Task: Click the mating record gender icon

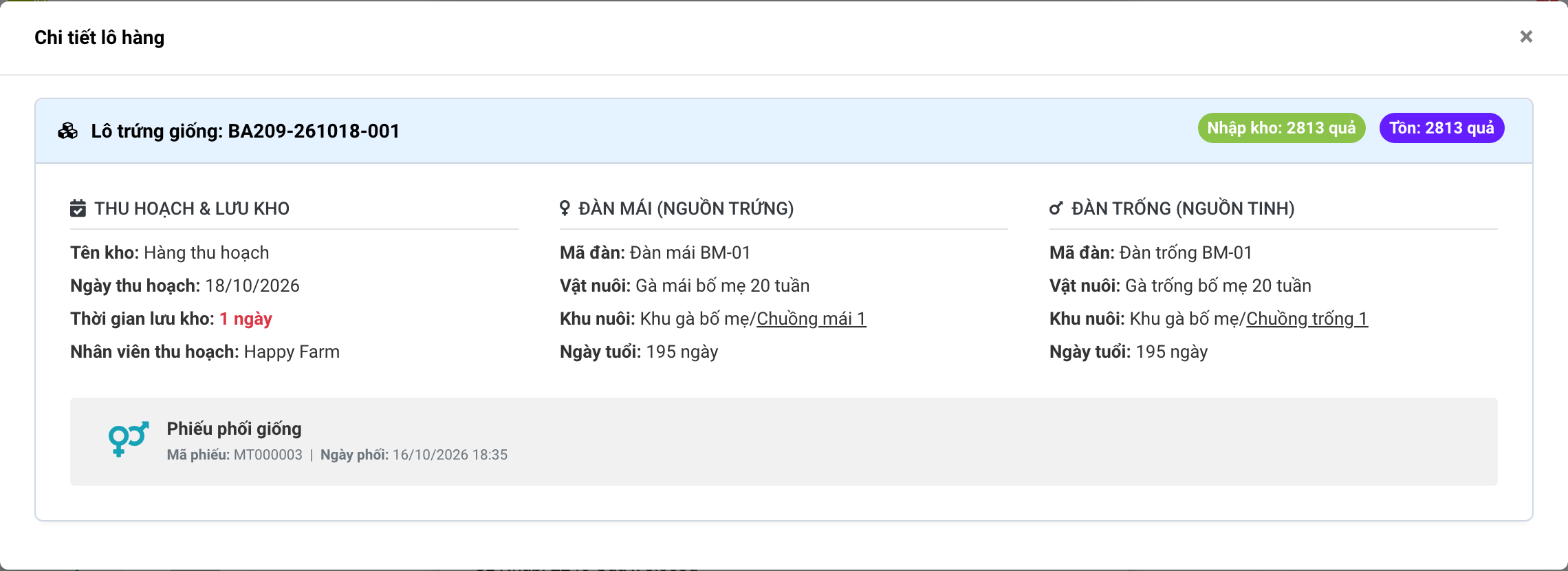Action: [129, 439]
